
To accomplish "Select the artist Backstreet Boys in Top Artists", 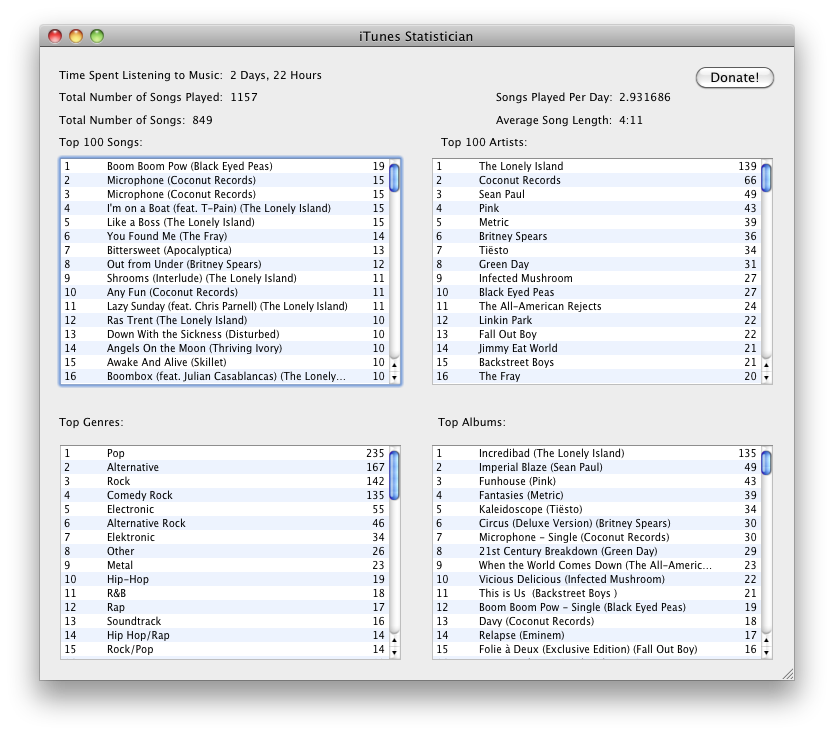I will (x=597, y=362).
